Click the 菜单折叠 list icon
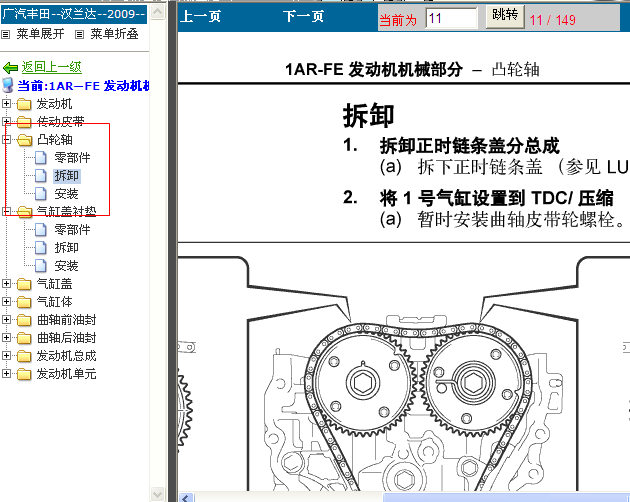This screenshot has height=502, width=630. coord(80,35)
